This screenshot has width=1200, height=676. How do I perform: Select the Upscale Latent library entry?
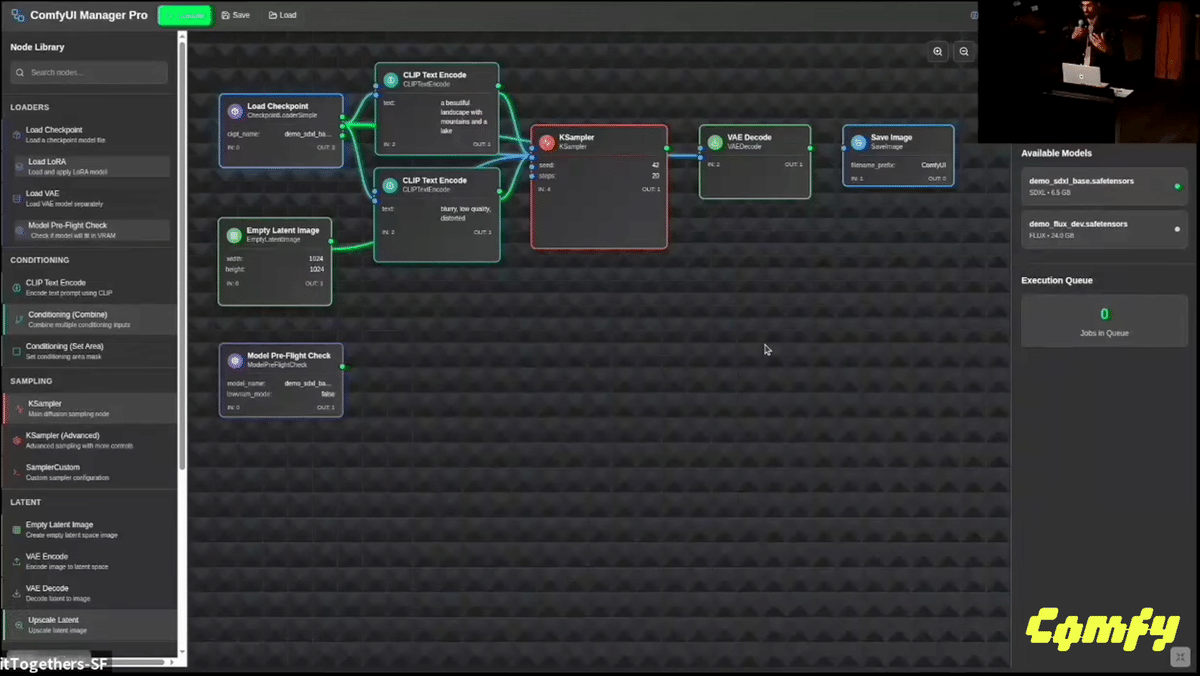pyautogui.click(x=88, y=625)
